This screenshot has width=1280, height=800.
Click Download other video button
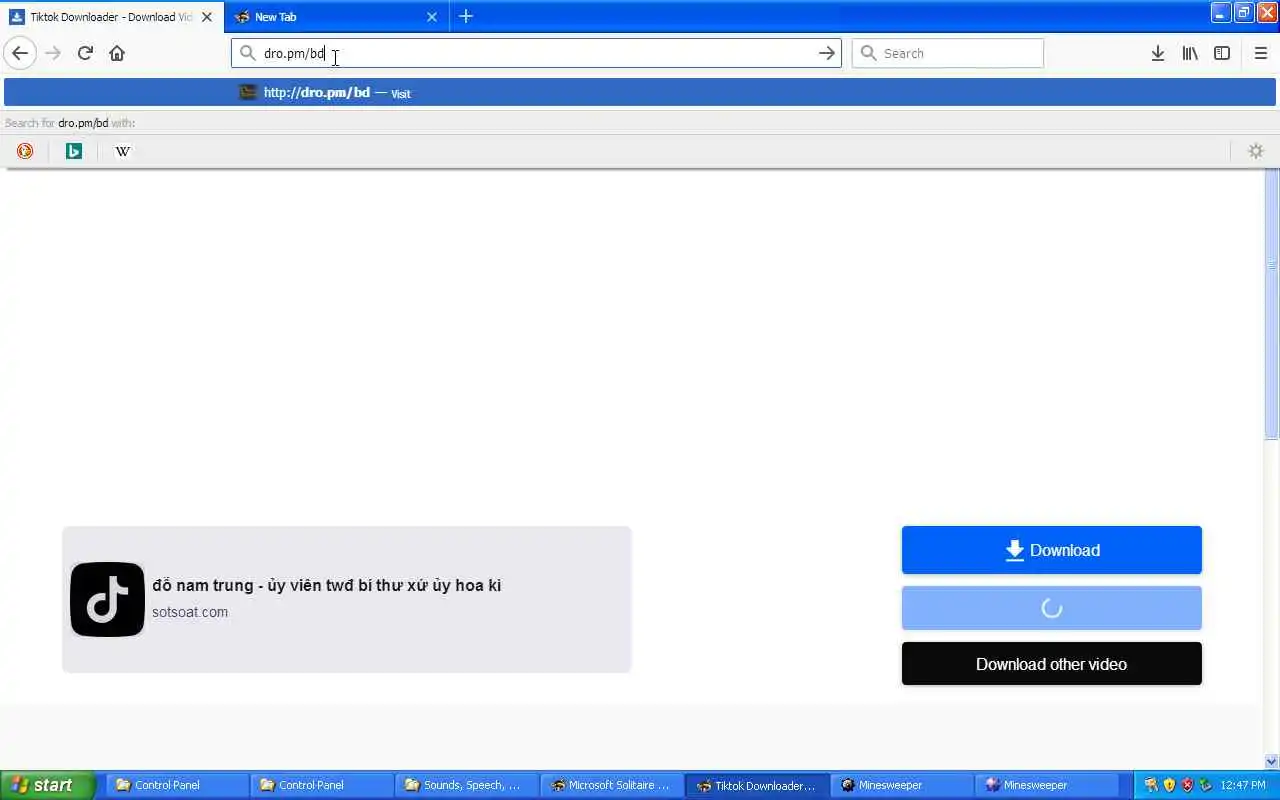pos(1051,664)
